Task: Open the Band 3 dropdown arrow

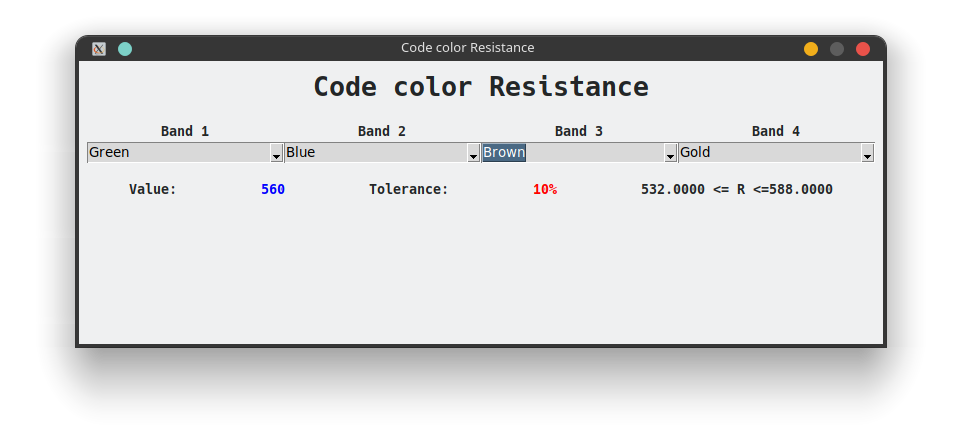Action: pyautogui.click(x=670, y=153)
